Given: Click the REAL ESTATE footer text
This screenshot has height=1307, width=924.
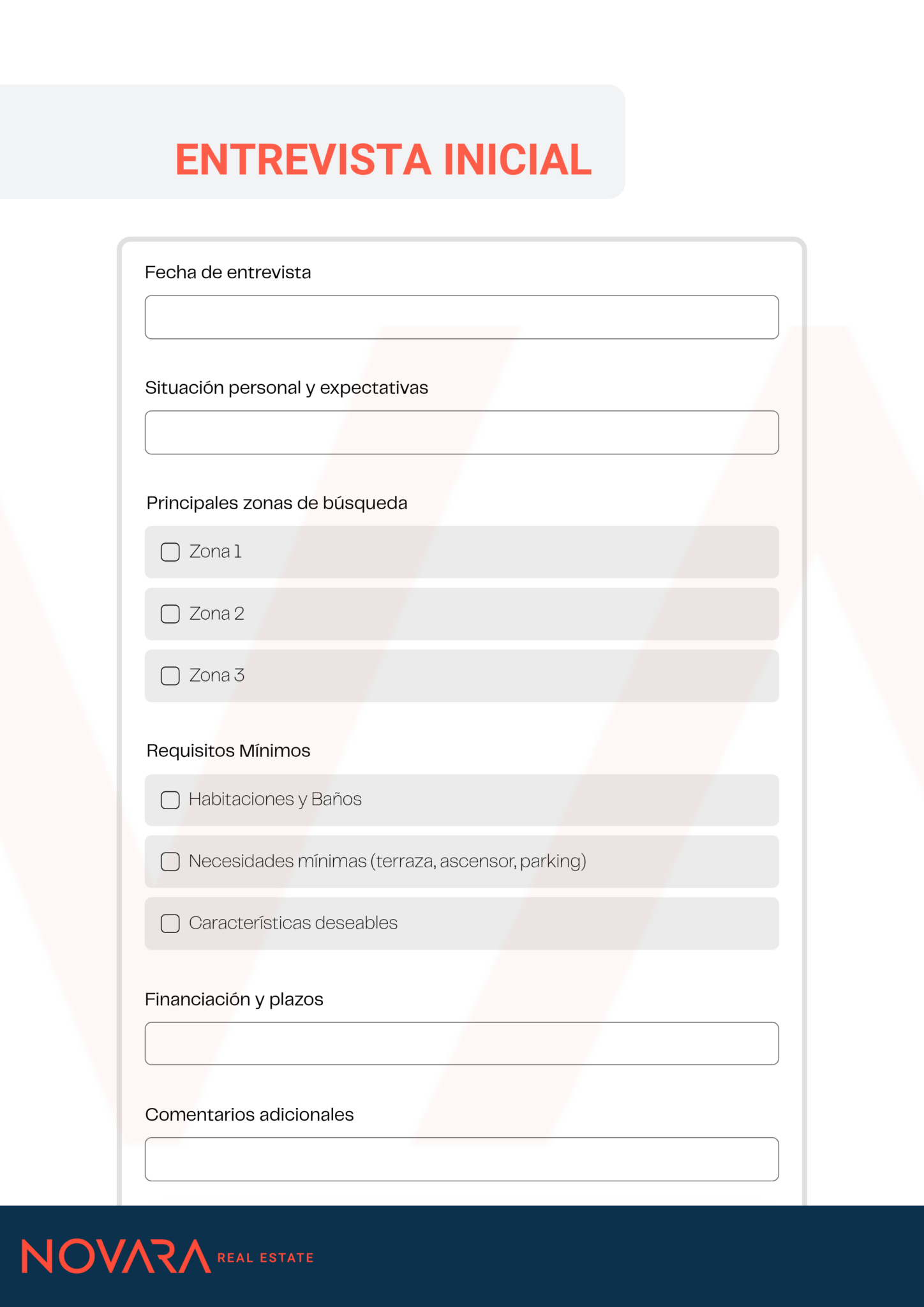Looking at the screenshot, I should [x=265, y=1258].
